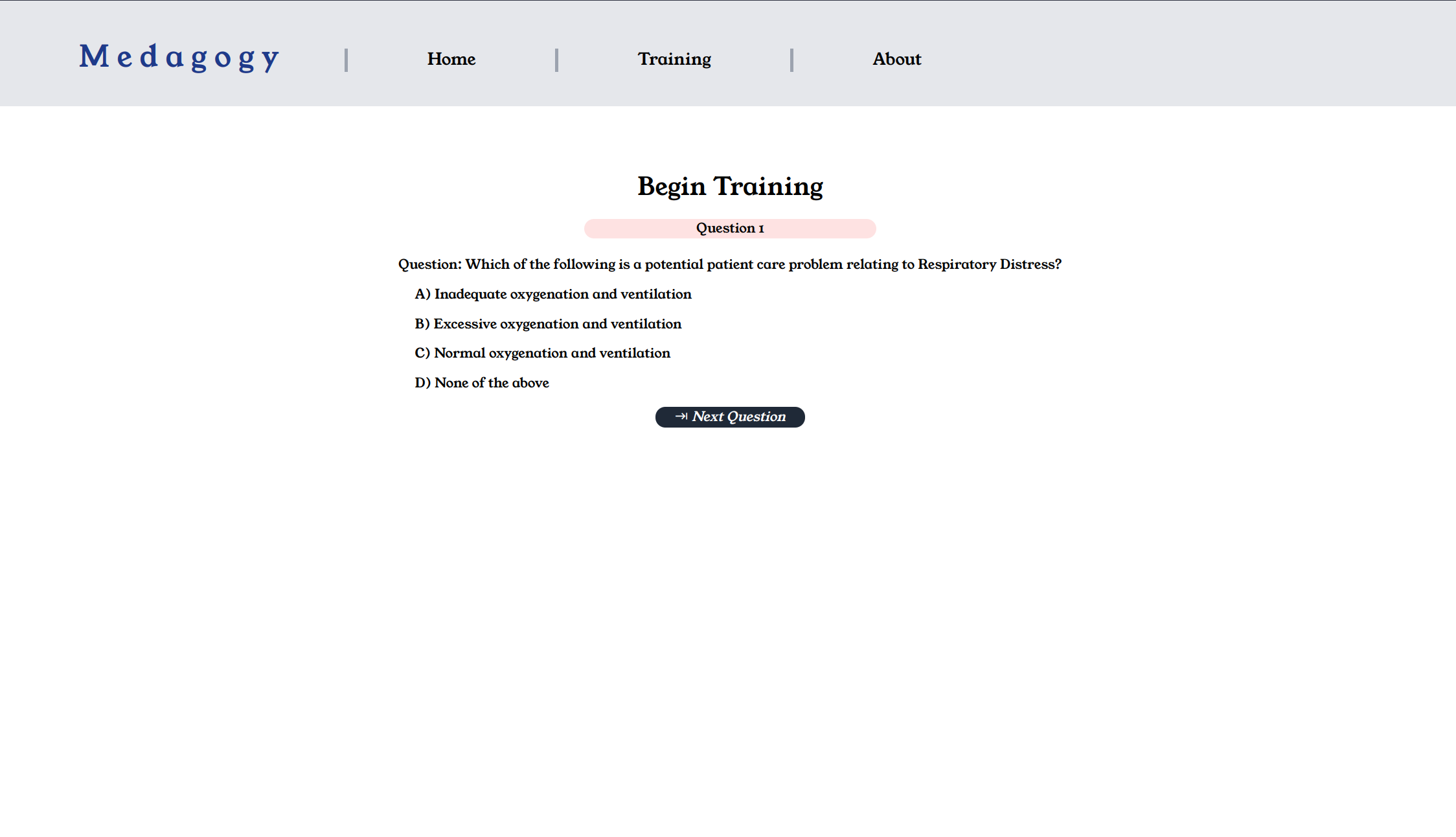The height and width of the screenshot is (837, 1456).
Task: Click the arrow icon in Next Question
Action: pyautogui.click(x=681, y=417)
